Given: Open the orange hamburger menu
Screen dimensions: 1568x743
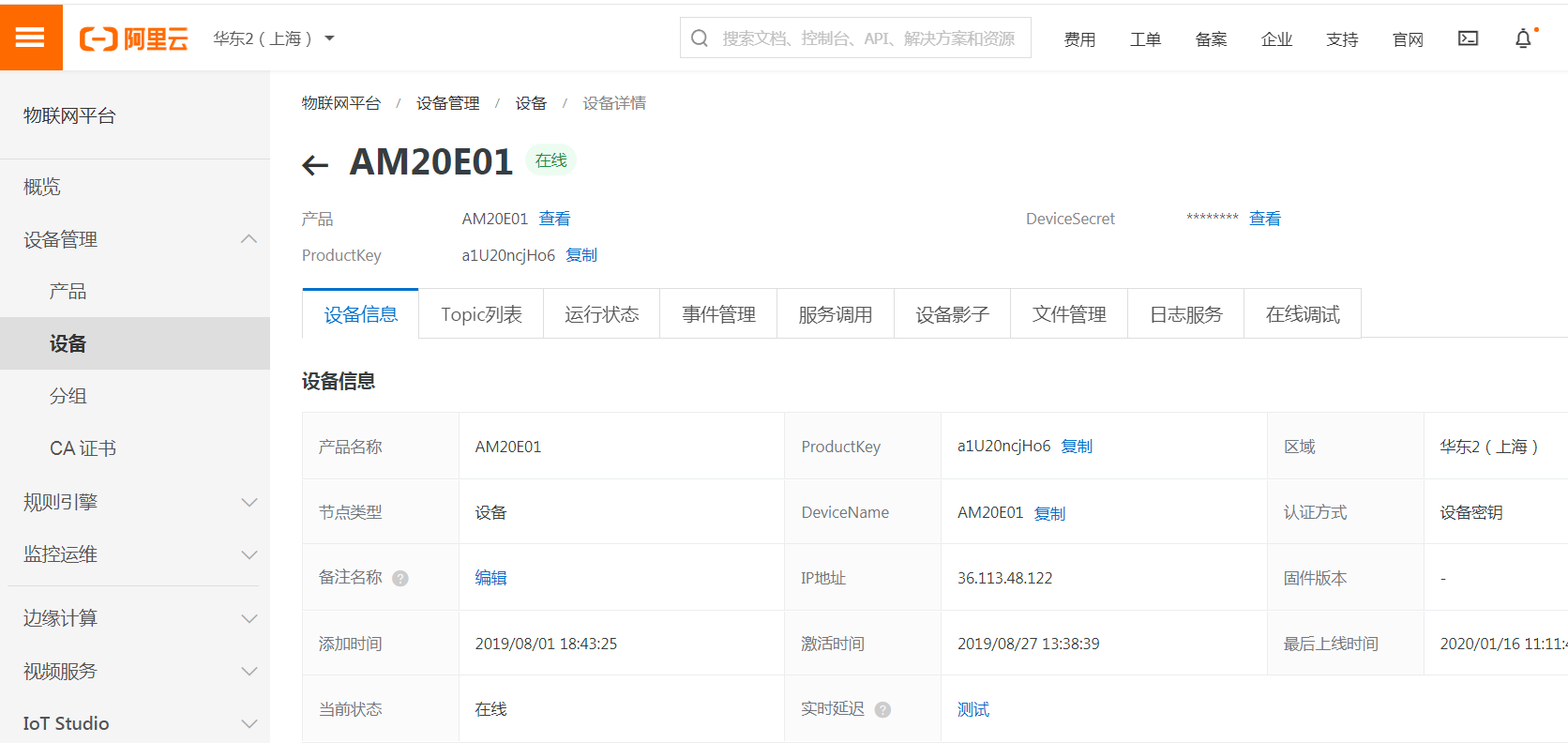Looking at the screenshot, I should (x=31, y=38).
